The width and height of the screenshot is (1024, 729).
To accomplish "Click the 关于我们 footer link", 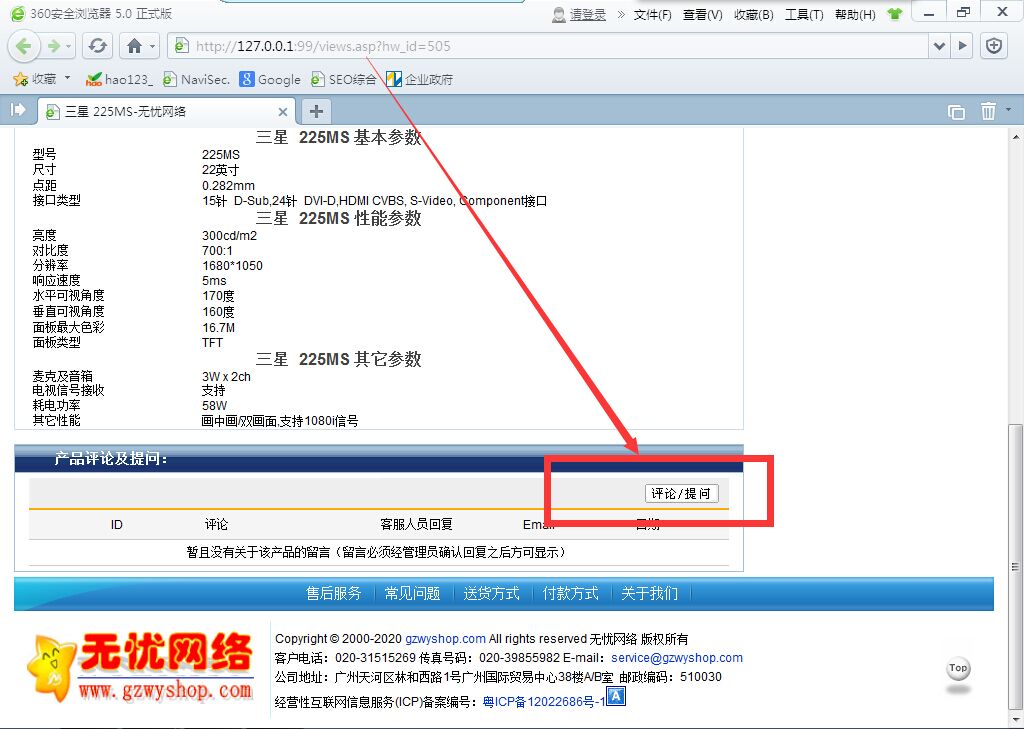I will pos(649,593).
